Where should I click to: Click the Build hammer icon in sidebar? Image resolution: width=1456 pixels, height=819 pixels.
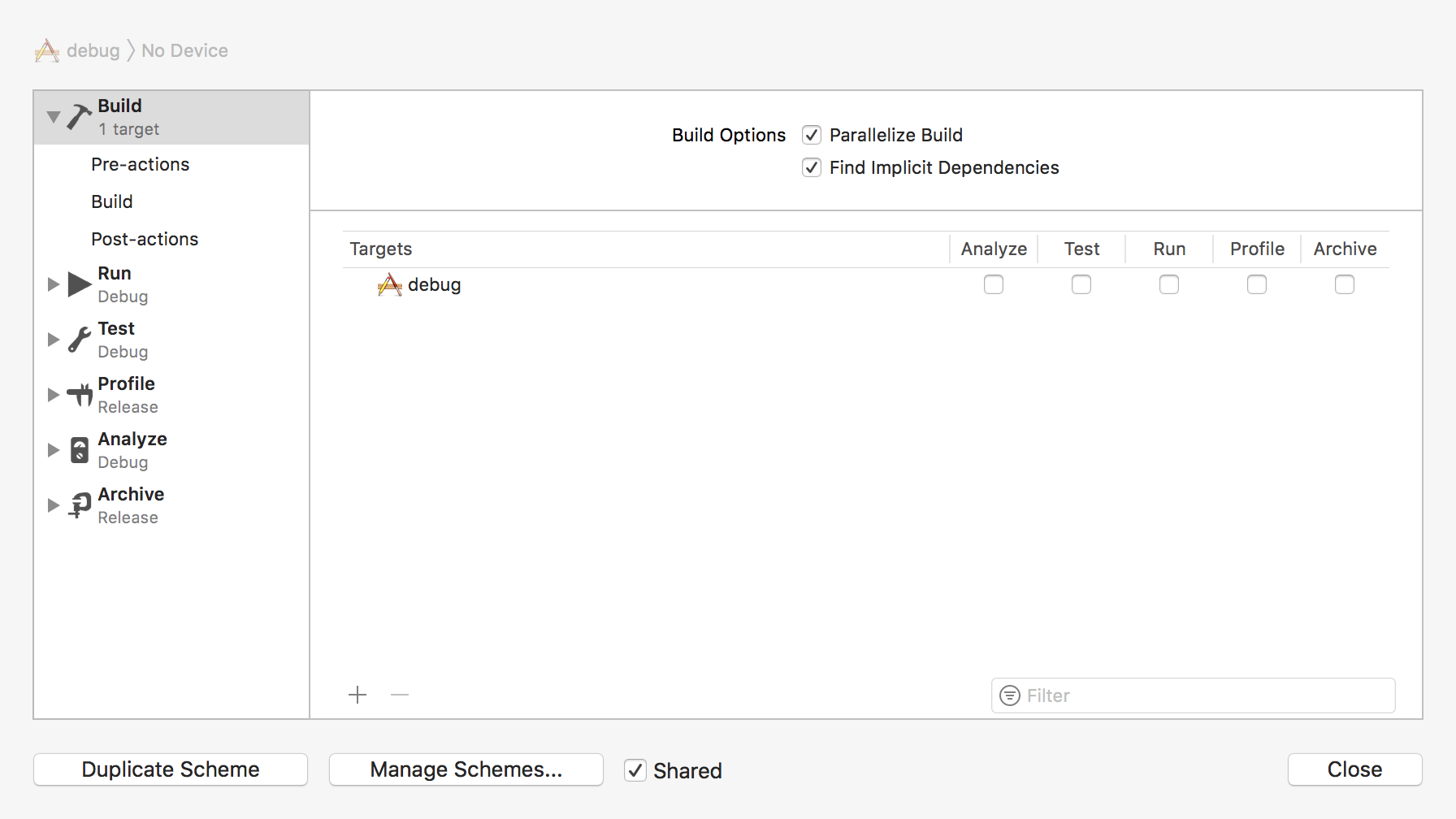click(79, 117)
